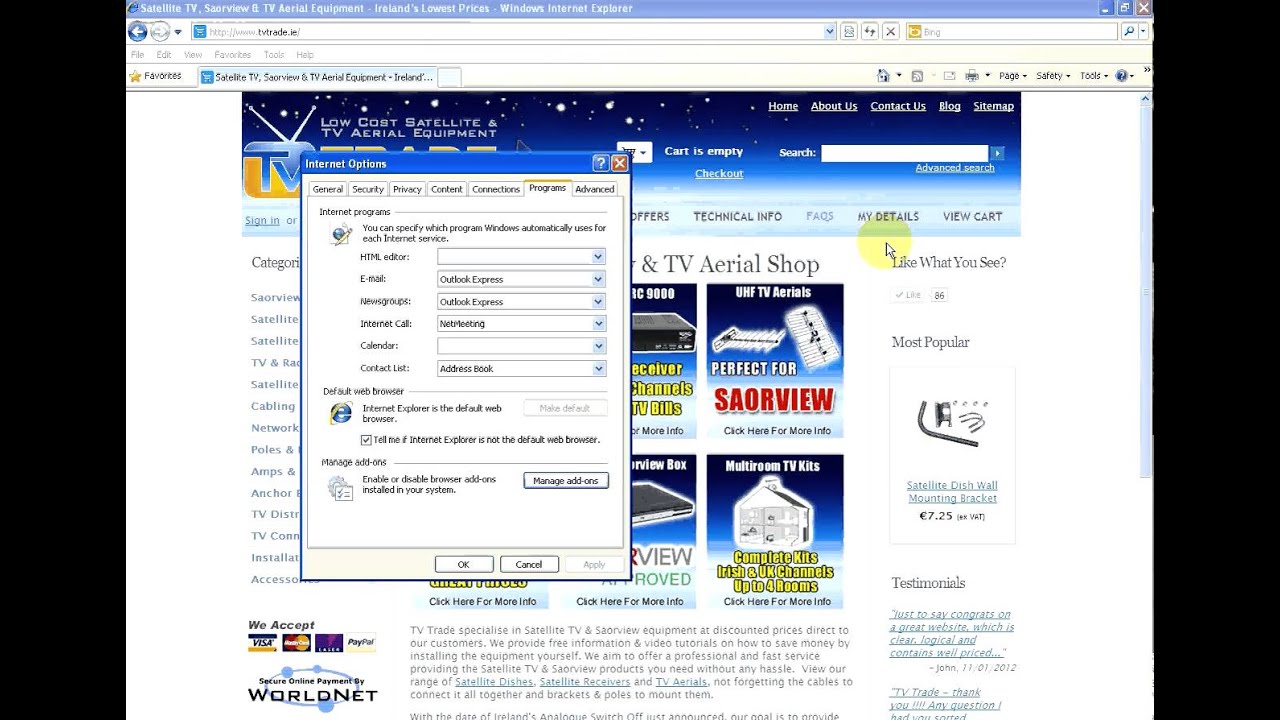Toggle 'Tell me if Internet Explorer is not default' checkbox
1280x720 pixels.
pos(366,440)
